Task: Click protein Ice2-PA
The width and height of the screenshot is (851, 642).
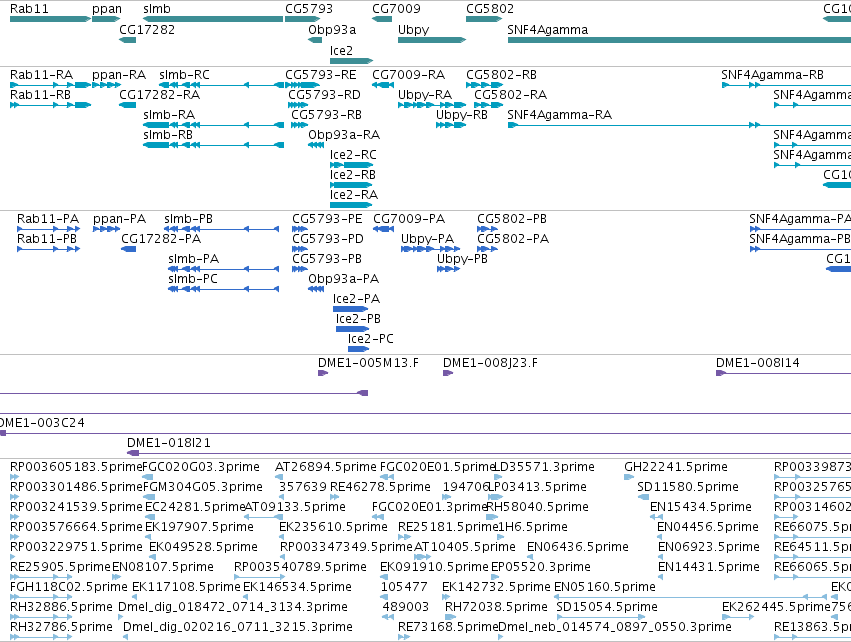Action: [357, 298]
